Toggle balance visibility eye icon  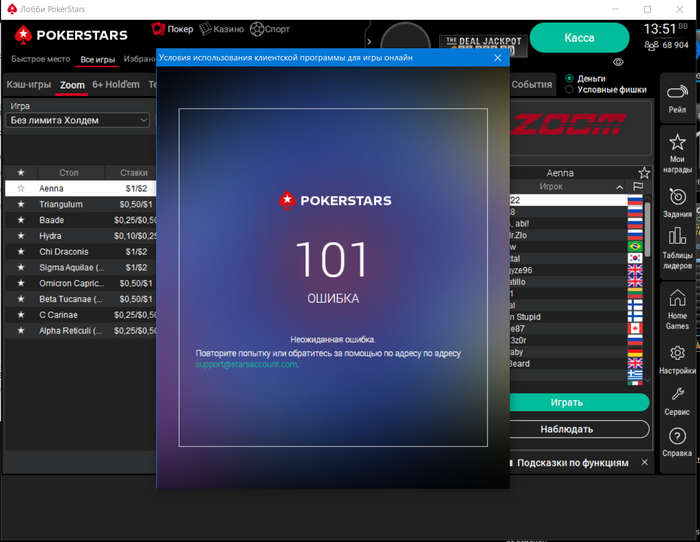coord(618,62)
